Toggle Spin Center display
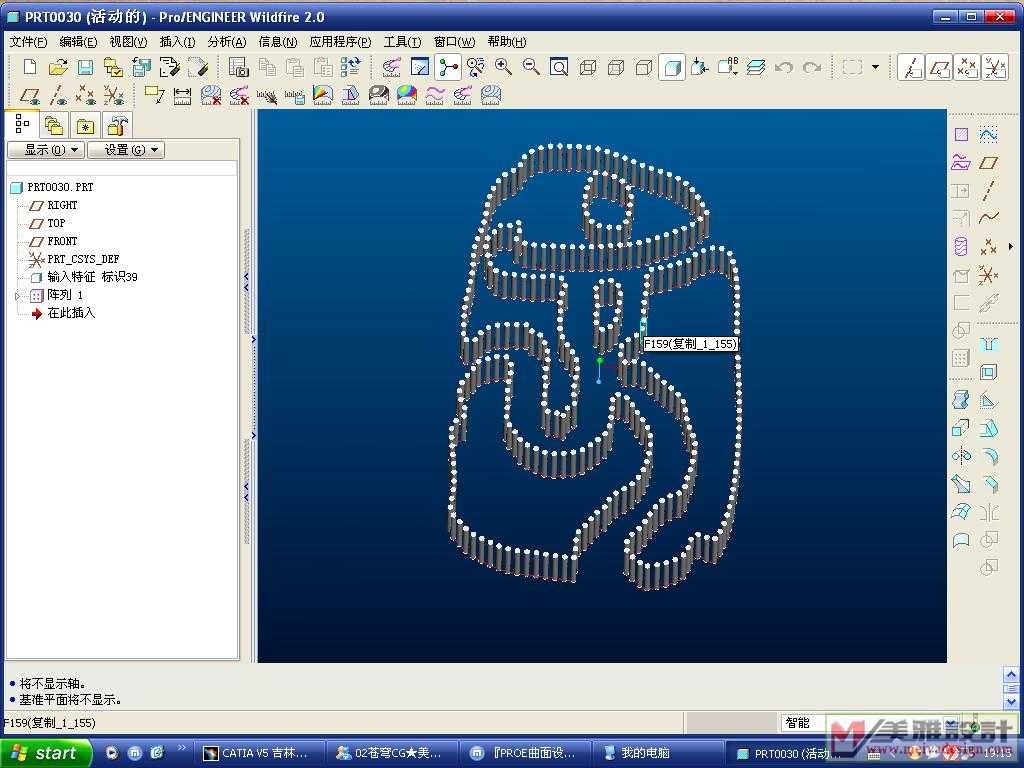 click(448, 67)
